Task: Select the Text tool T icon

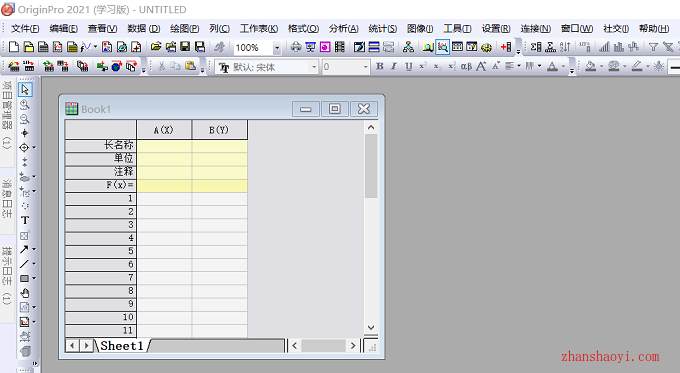Action: pos(25,220)
